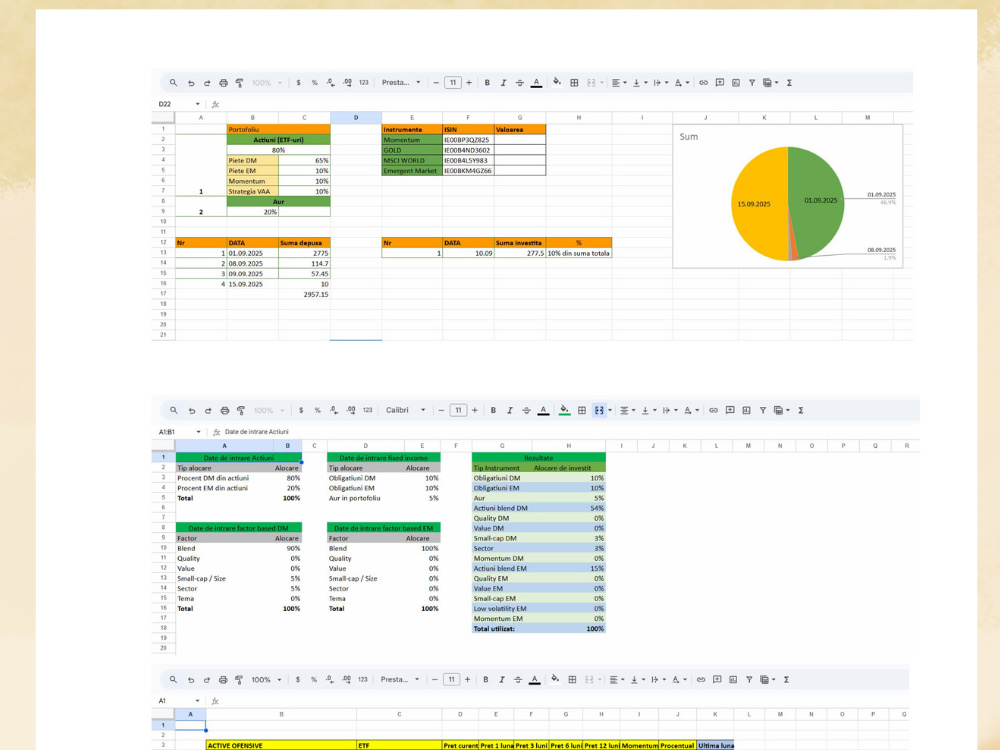Select the 'Suma depusa' header cell
This screenshot has height=750, width=1000.
(304, 243)
